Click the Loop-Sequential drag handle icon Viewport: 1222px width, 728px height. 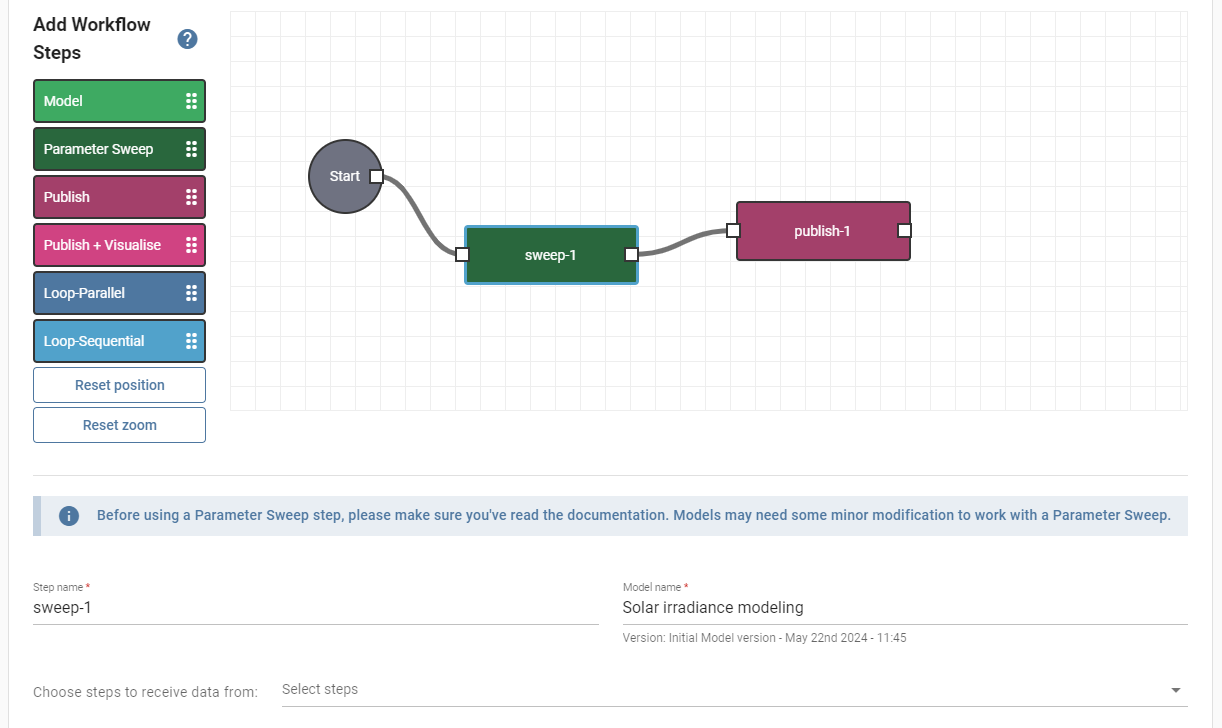click(193, 340)
